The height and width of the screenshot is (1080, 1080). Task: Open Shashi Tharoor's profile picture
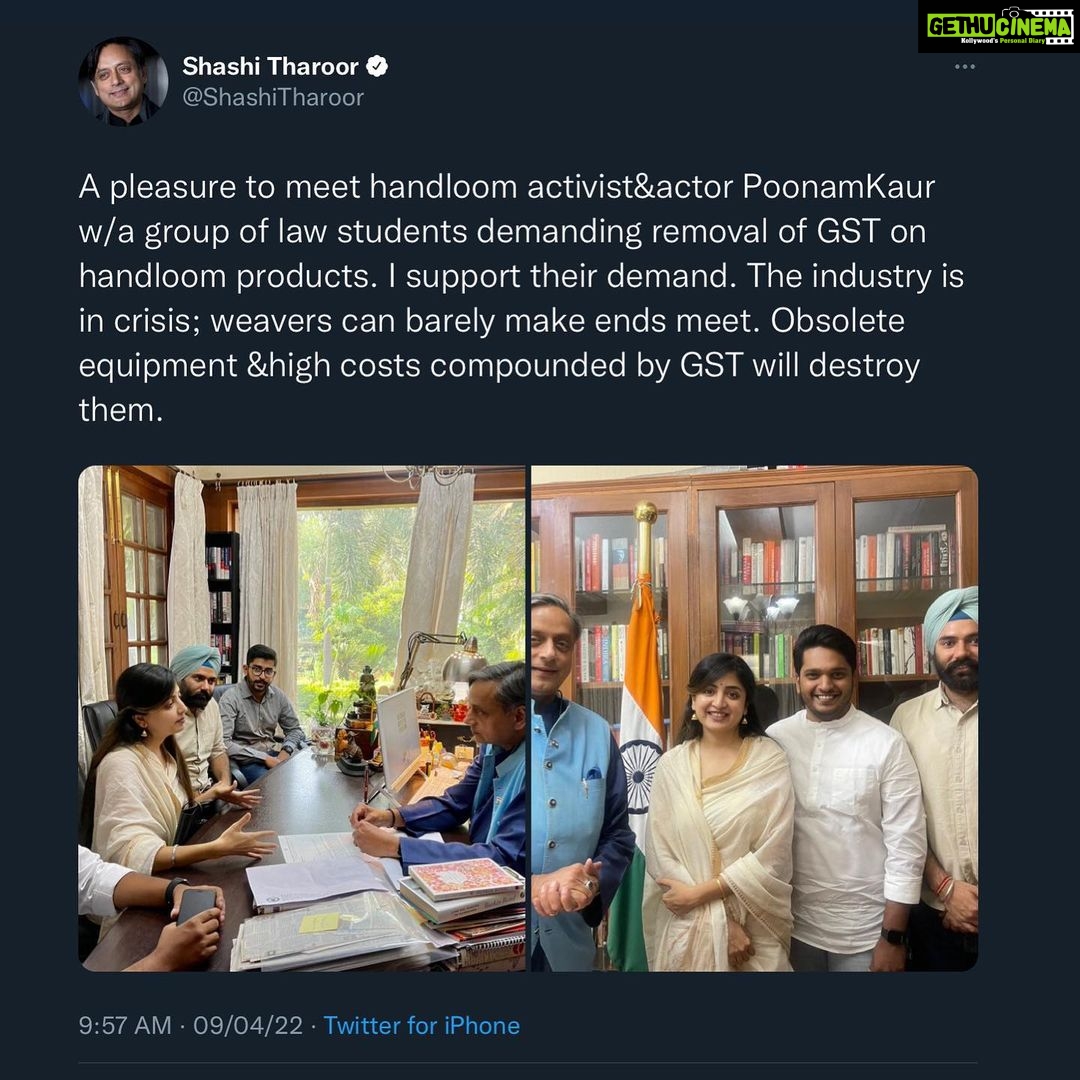pyautogui.click(x=123, y=81)
